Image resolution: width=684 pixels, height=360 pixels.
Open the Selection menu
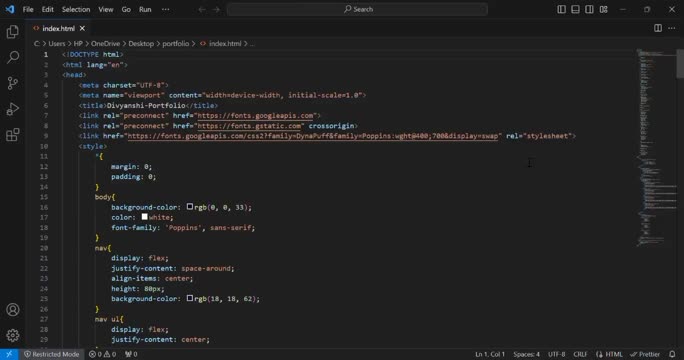(x=76, y=9)
